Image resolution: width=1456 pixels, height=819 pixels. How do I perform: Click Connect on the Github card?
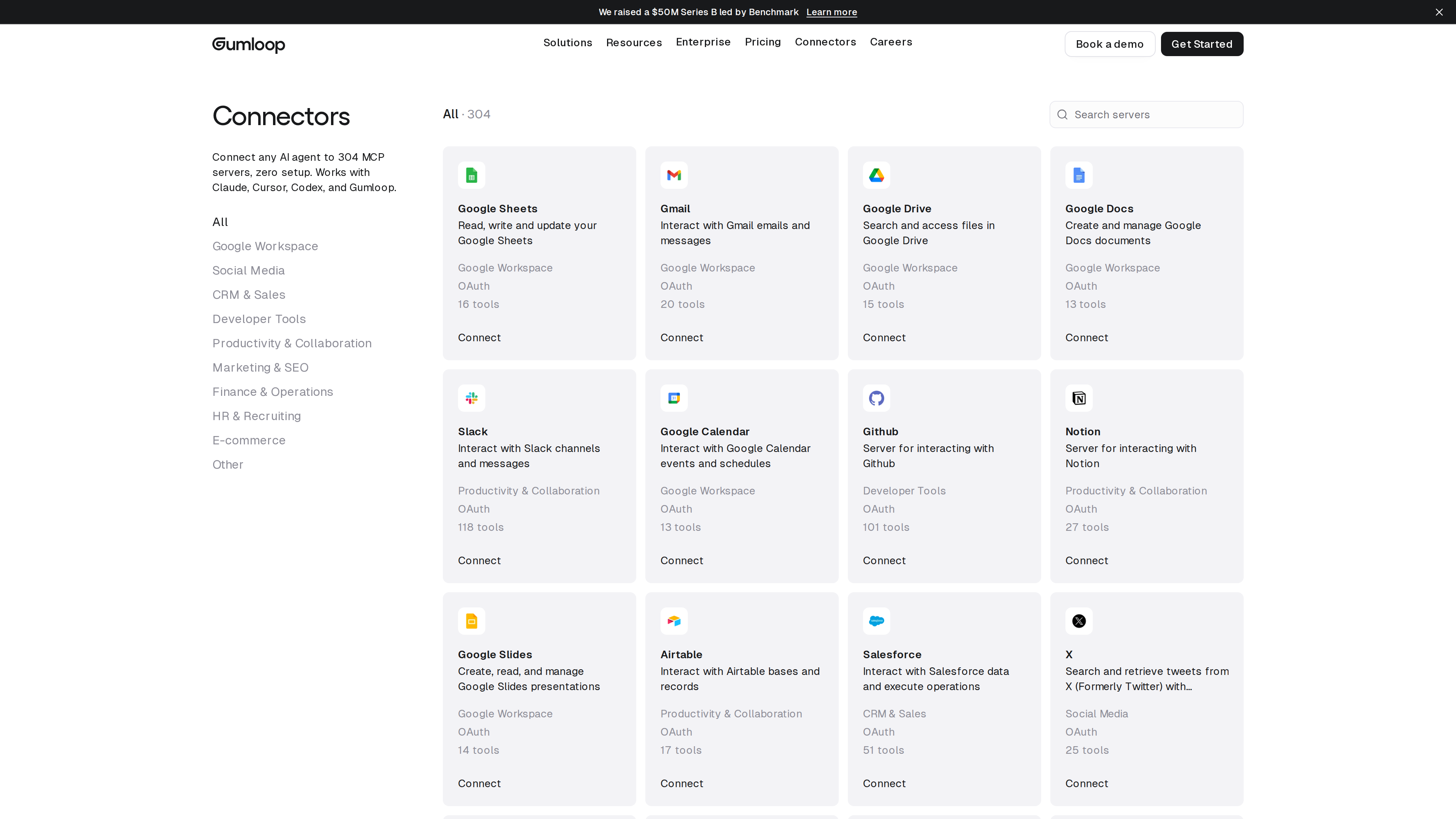pyautogui.click(x=884, y=561)
